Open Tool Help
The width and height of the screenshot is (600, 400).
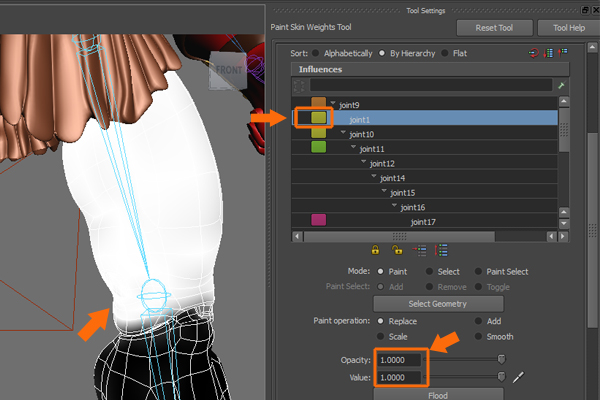[x=569, y=28]
